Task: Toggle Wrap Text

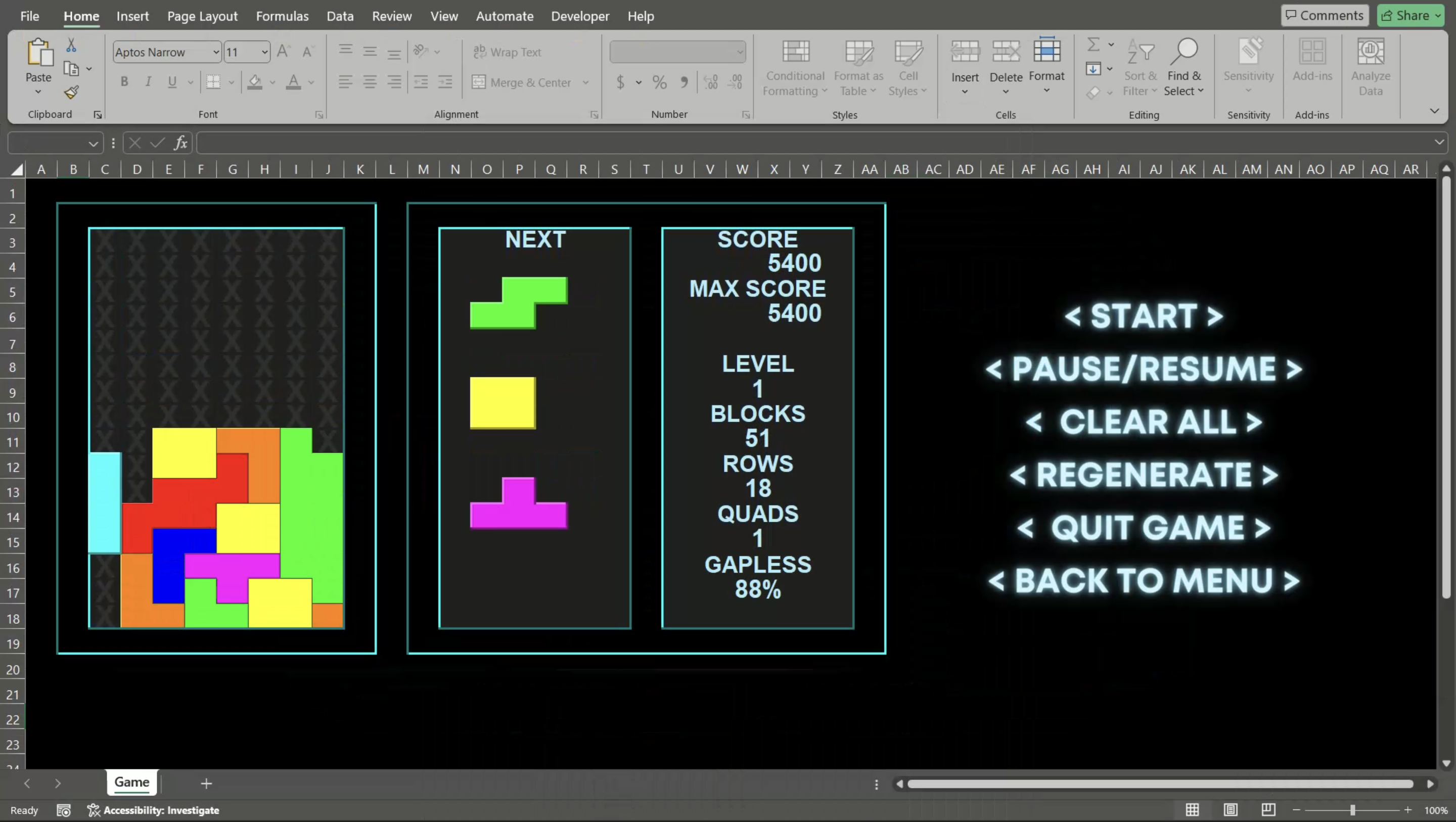Action: click(508, 52)
